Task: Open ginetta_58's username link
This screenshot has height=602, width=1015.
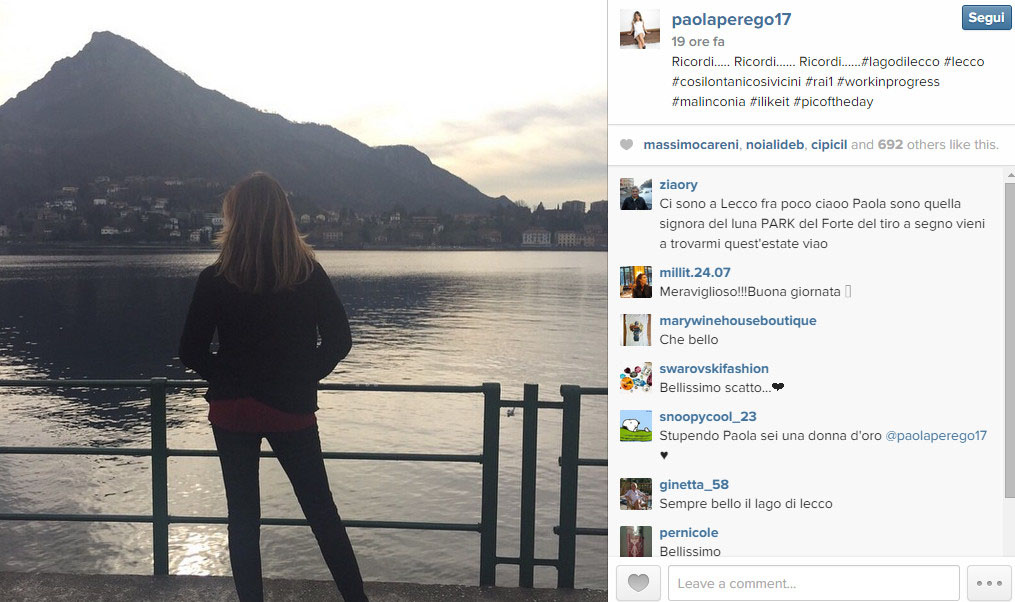Action: click(x=694, y=484)
